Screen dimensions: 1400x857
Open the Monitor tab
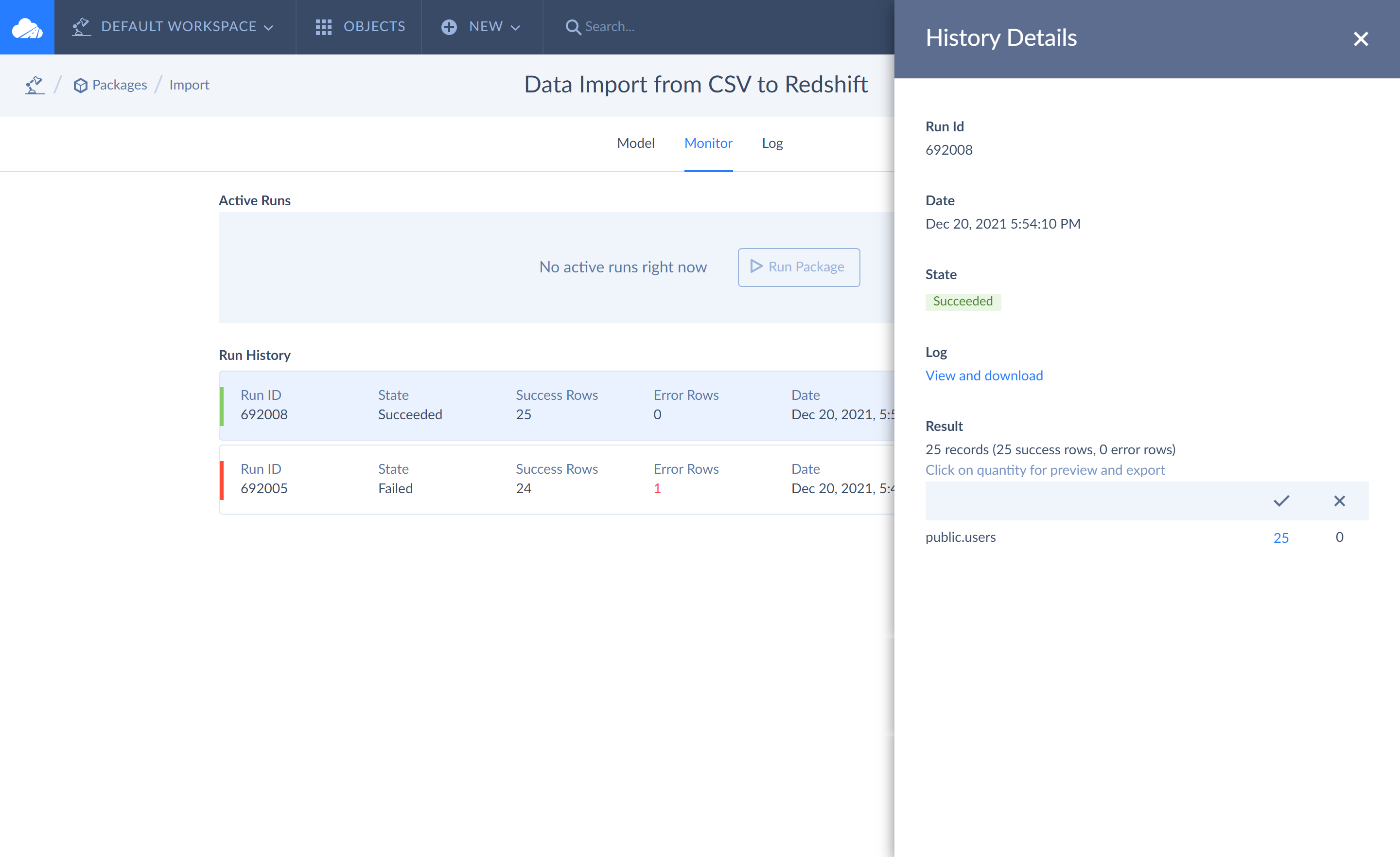coord(708,143)
